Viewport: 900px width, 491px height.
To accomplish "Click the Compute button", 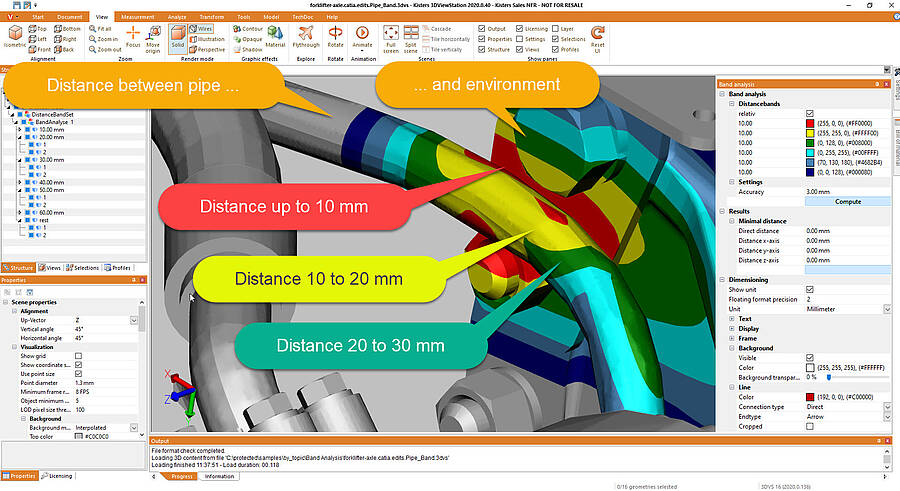I will click(848, 202).
